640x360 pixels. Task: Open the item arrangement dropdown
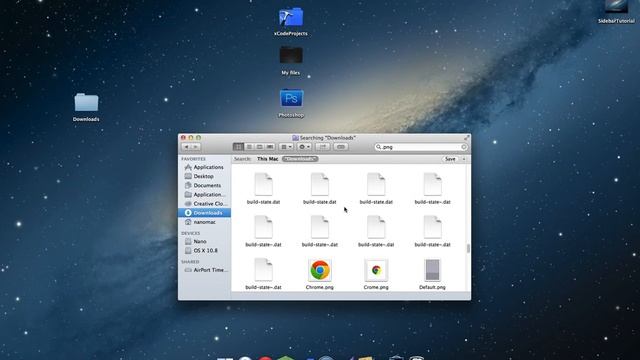(x=286, y=147)
